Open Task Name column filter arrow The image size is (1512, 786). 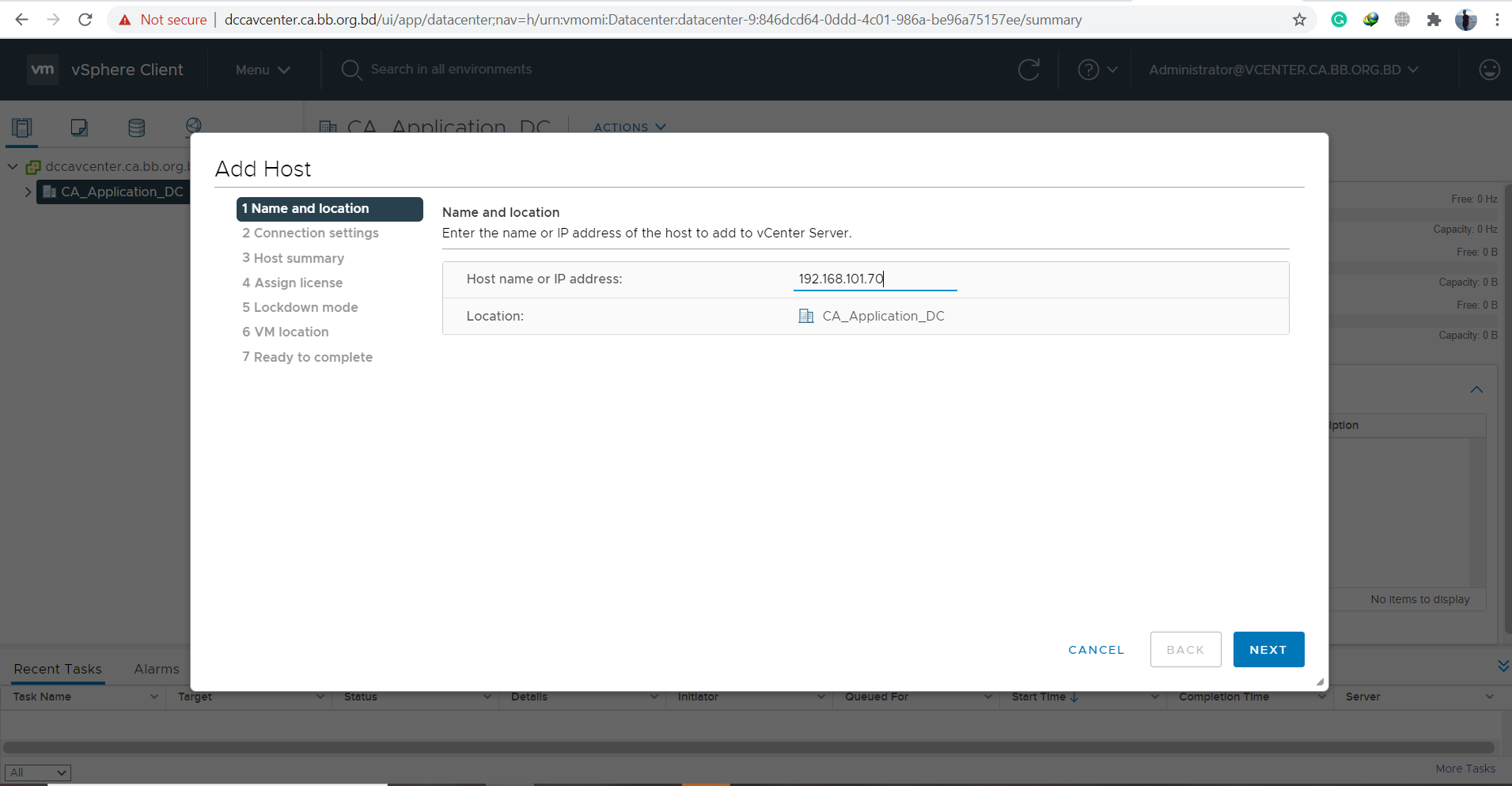pos(153,697)
